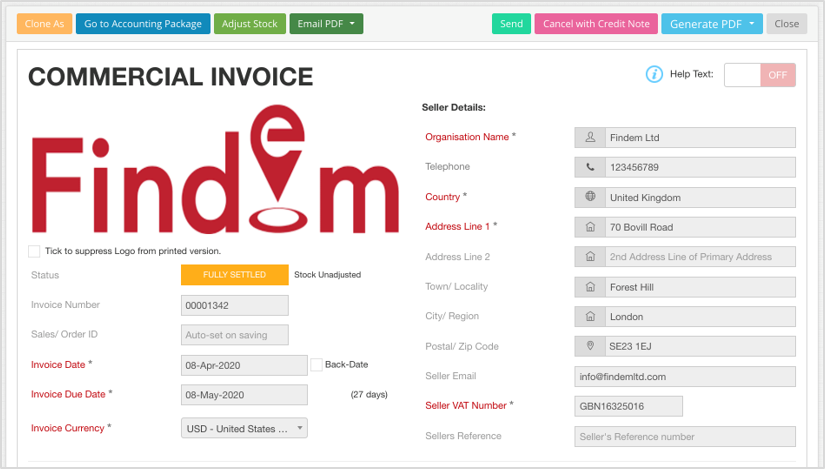Screen dimensions: 825x469
Task: Open the Generate PDF dropdown
Action: click(x=712, y=24)
